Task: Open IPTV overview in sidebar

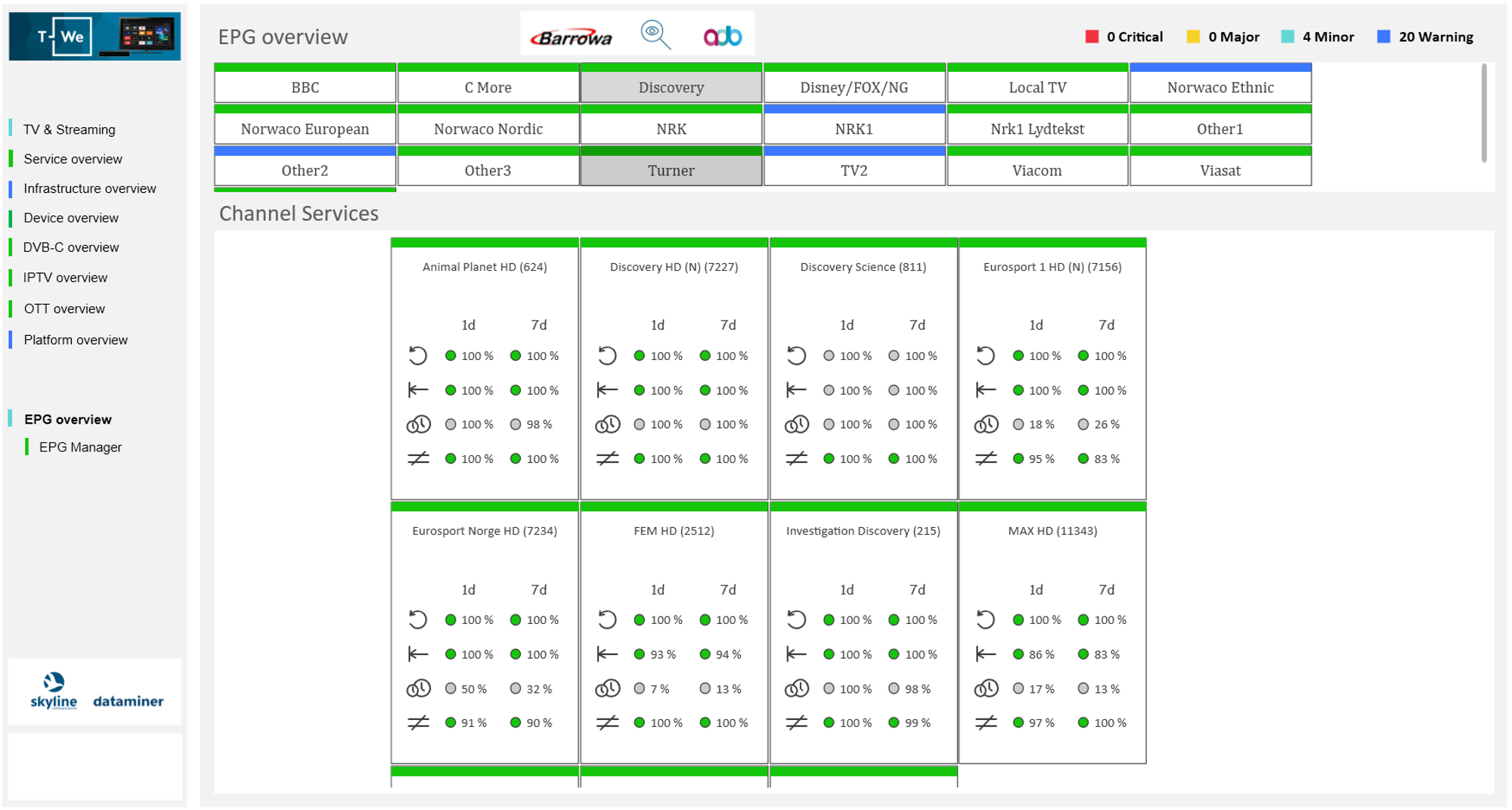Action: click(x=65, y=278)
